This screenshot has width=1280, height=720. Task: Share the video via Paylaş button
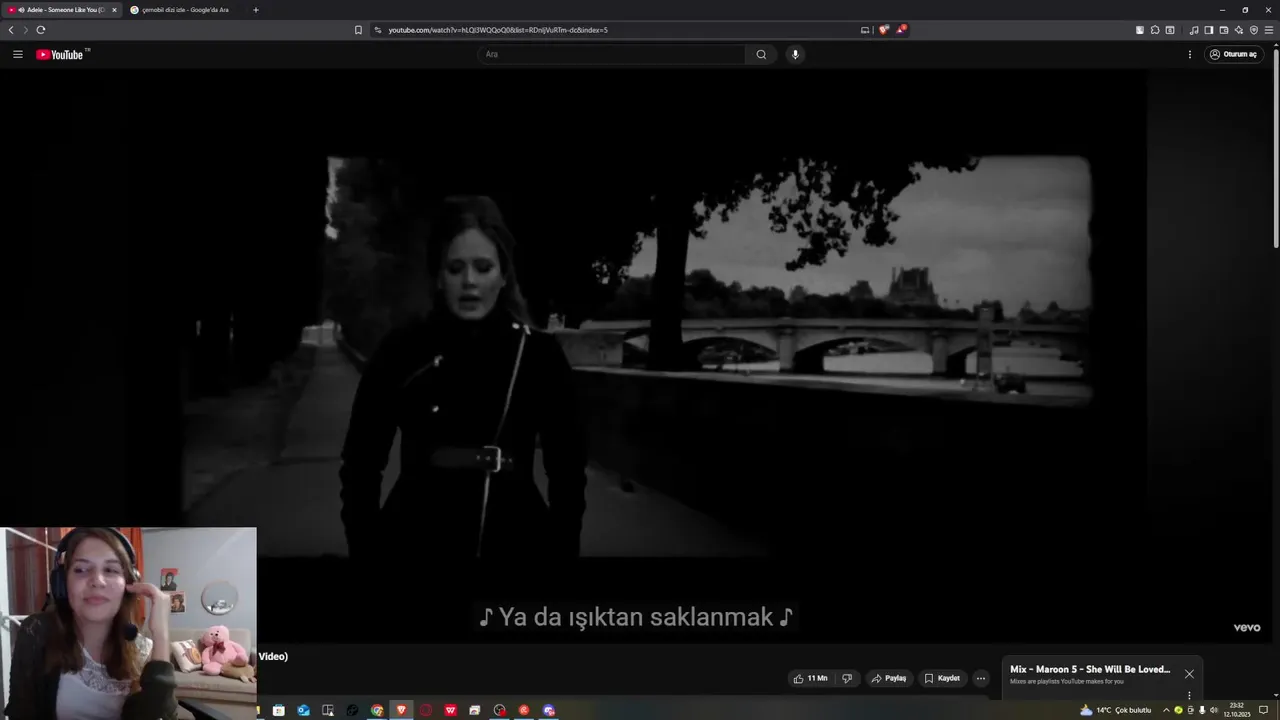[889, 678]
